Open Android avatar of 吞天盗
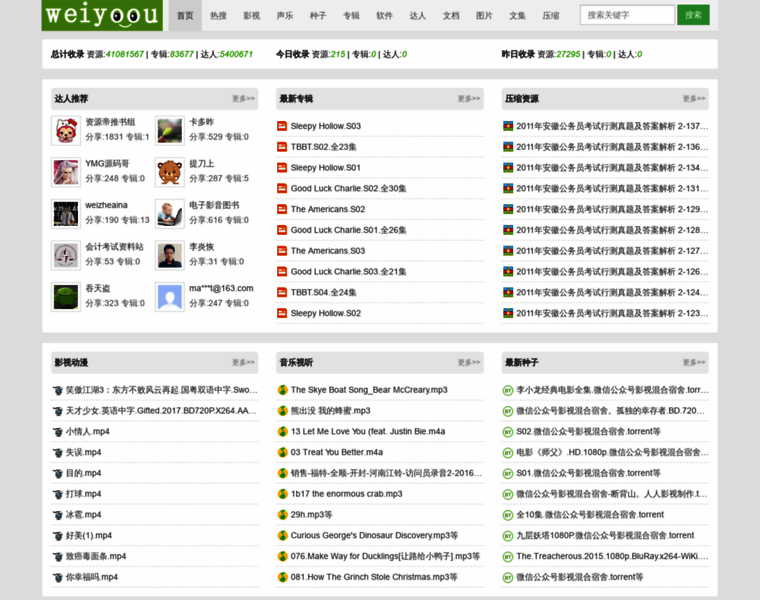The width and height of the screenshot is (760, 600). click(x=66, y=297)
